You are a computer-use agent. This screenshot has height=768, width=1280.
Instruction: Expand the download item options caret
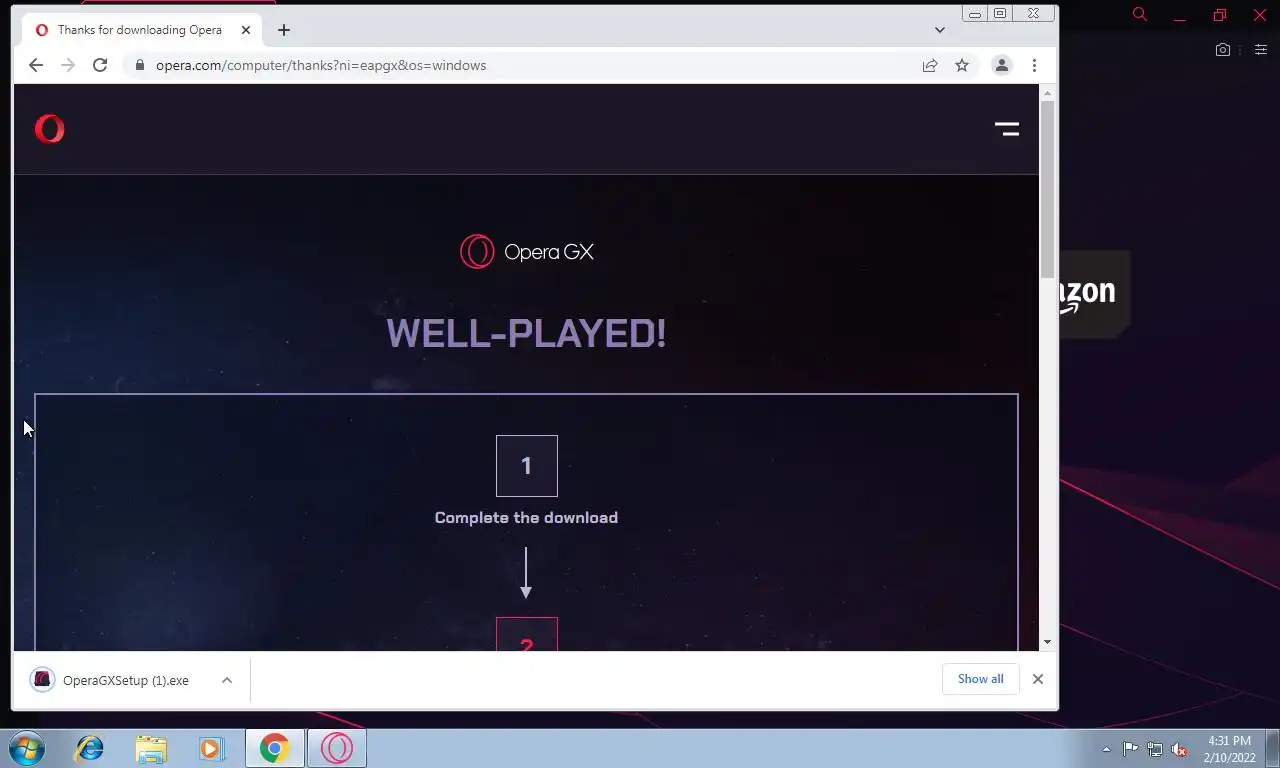pyautogui.click(x=227, y=680)
